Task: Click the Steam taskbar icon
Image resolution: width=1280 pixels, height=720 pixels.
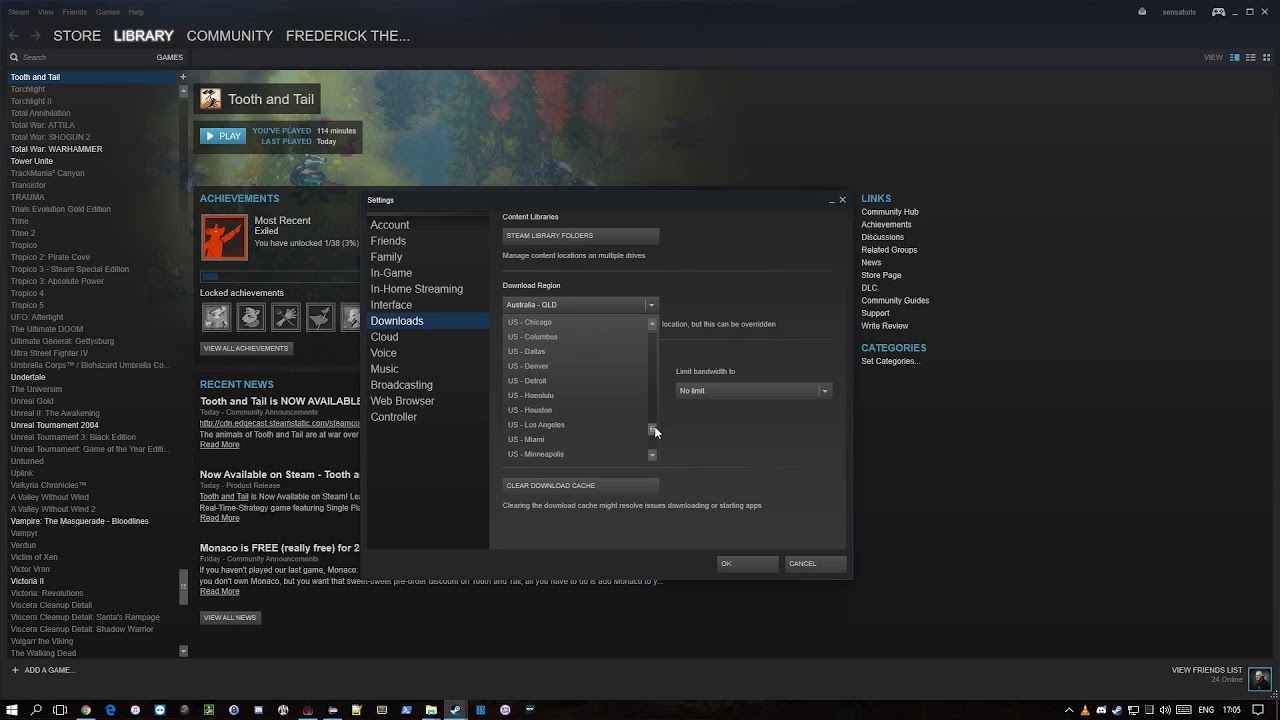Action: (x=455, y=710)
